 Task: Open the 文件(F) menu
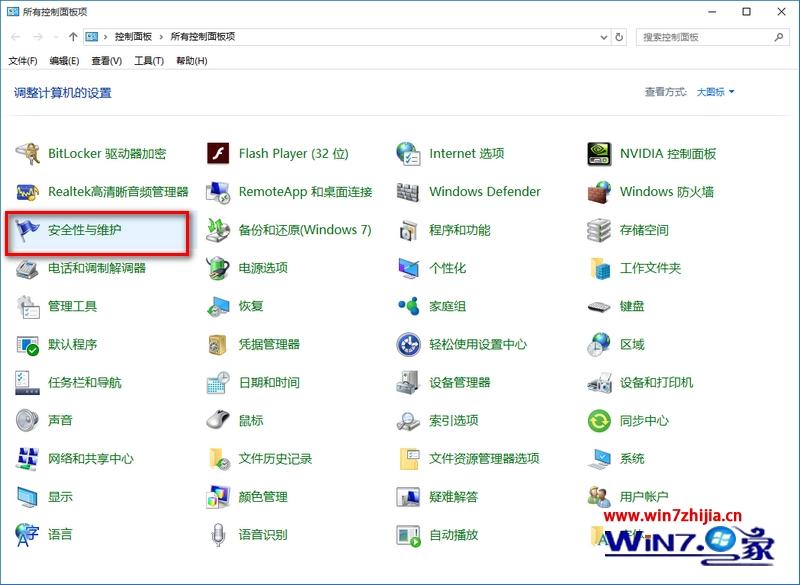(x=23, y=61)
